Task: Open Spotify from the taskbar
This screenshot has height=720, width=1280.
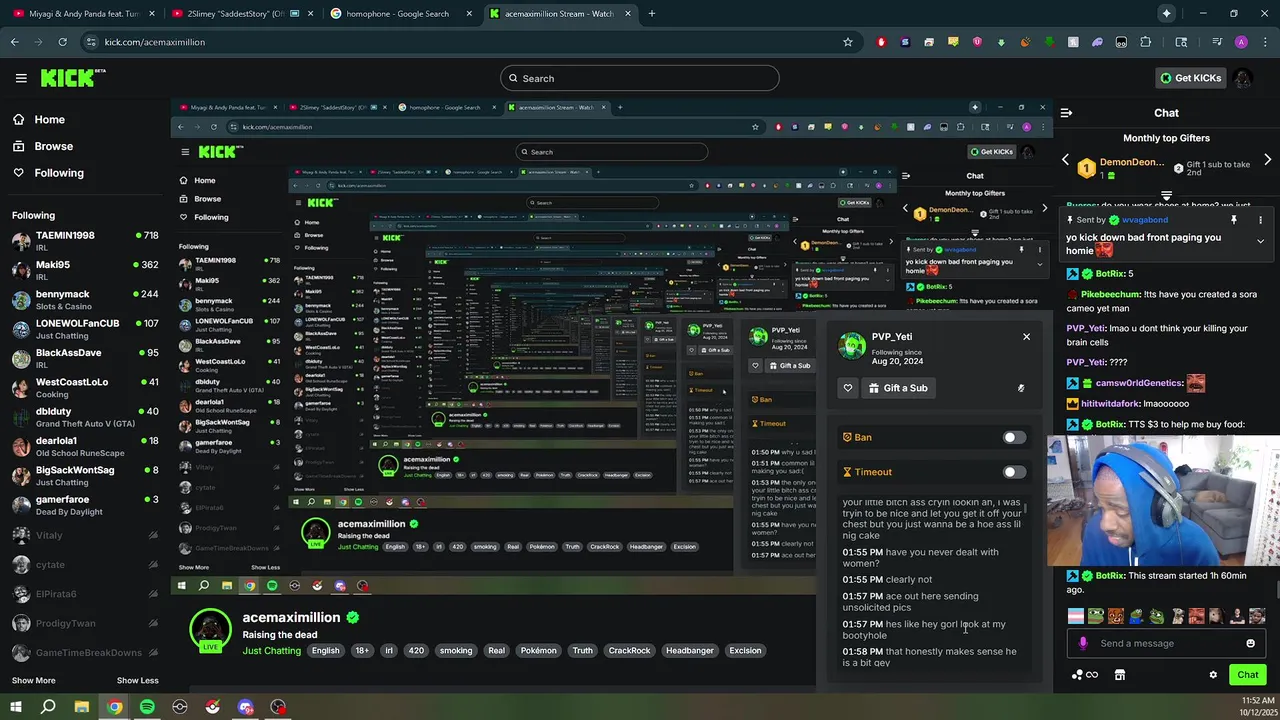Action: [x=147, y=707]
